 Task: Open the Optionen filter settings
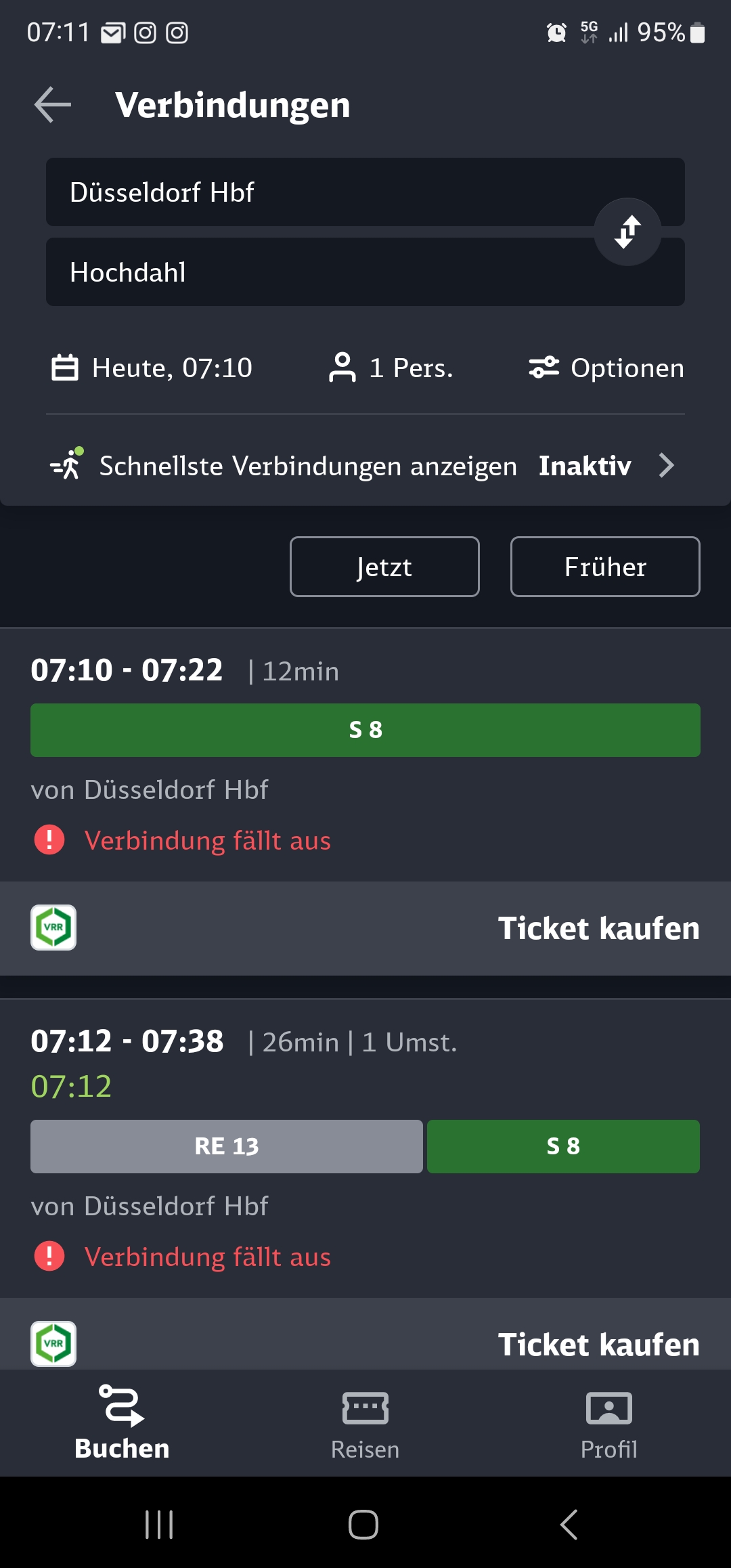click(x=606, y=368)
